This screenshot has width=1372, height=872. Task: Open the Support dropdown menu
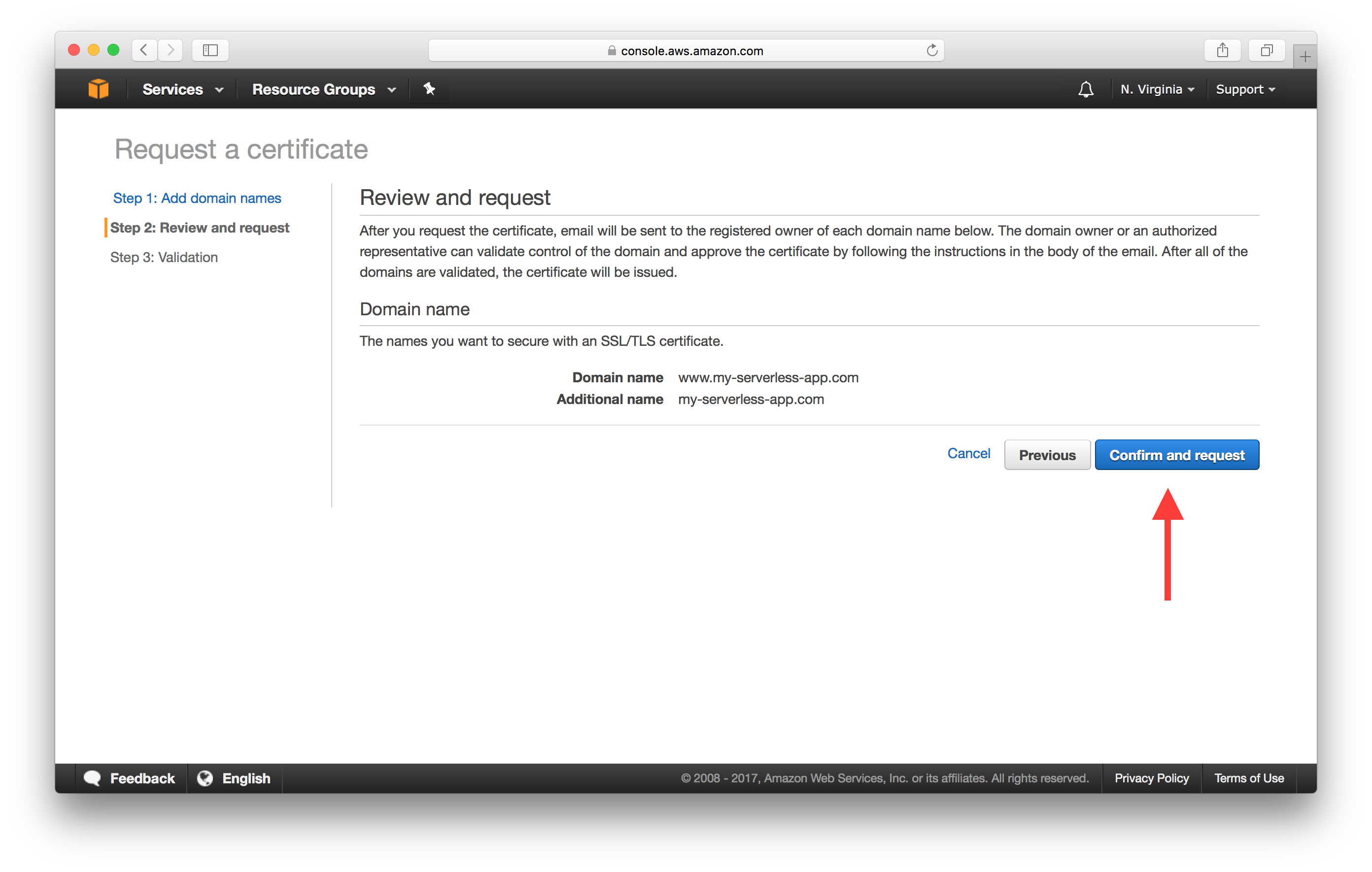(x=1245, y=90)
